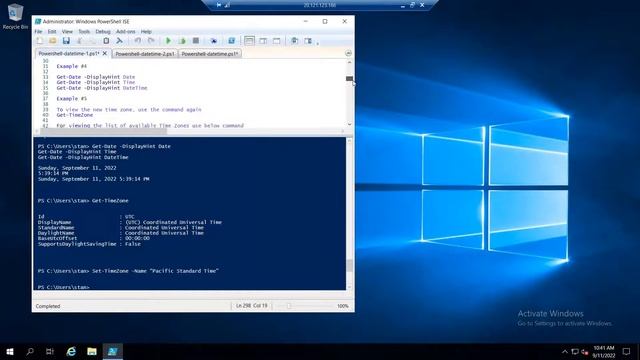Open the notification center icon
The height and width of the screenshot is (360, 640).
(627, 351)
